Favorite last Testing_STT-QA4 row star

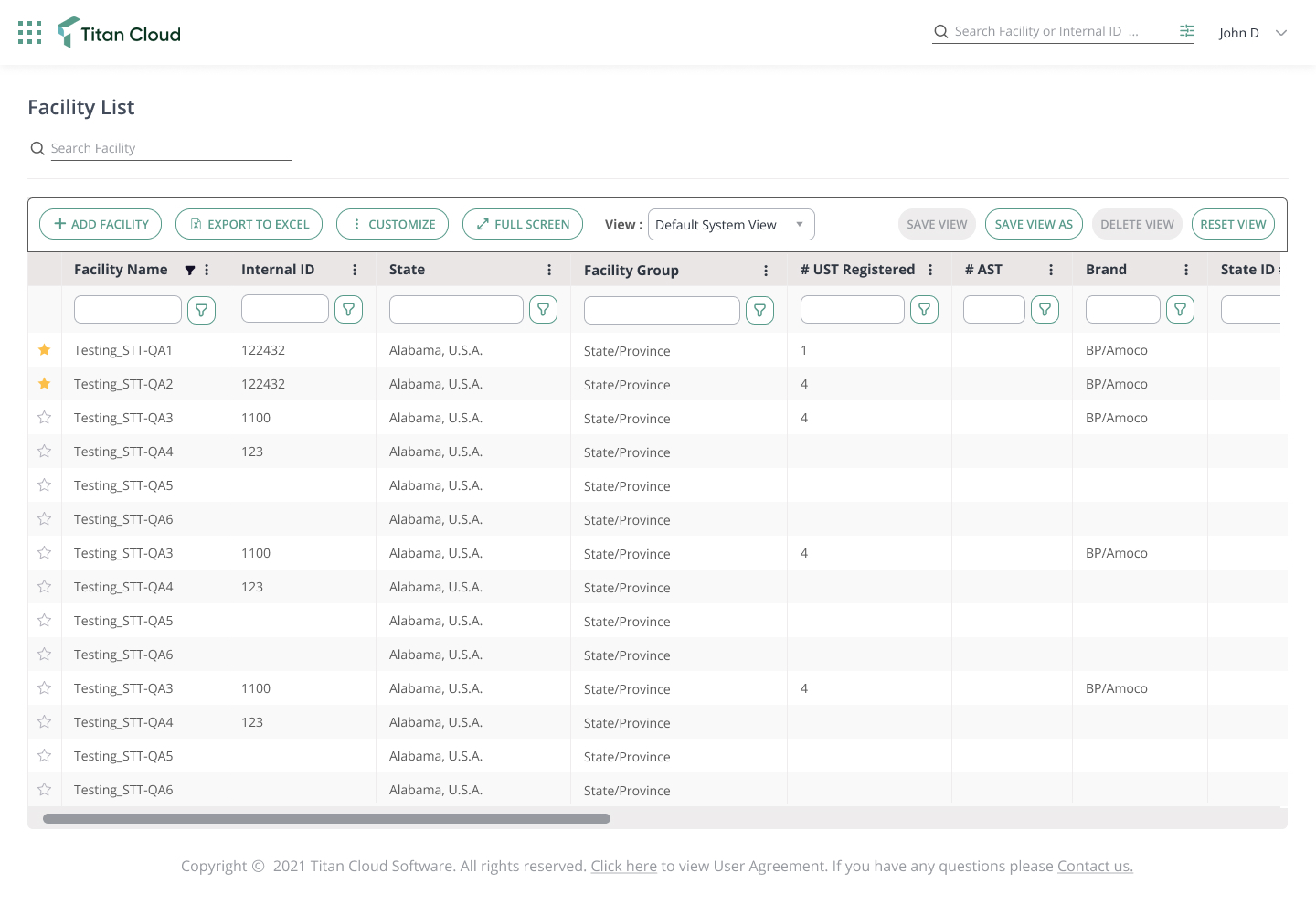[44, 722]
